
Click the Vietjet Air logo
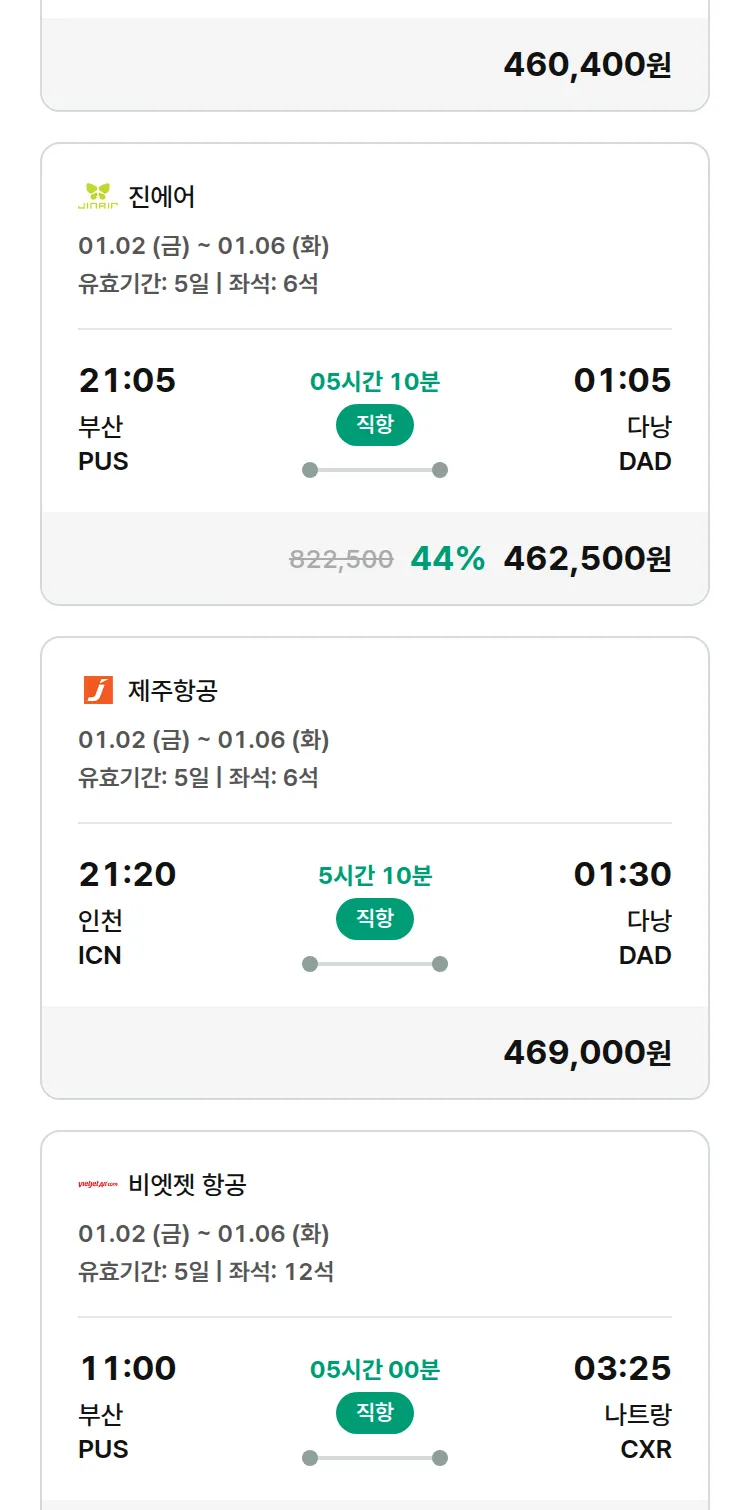point(98,1185)
